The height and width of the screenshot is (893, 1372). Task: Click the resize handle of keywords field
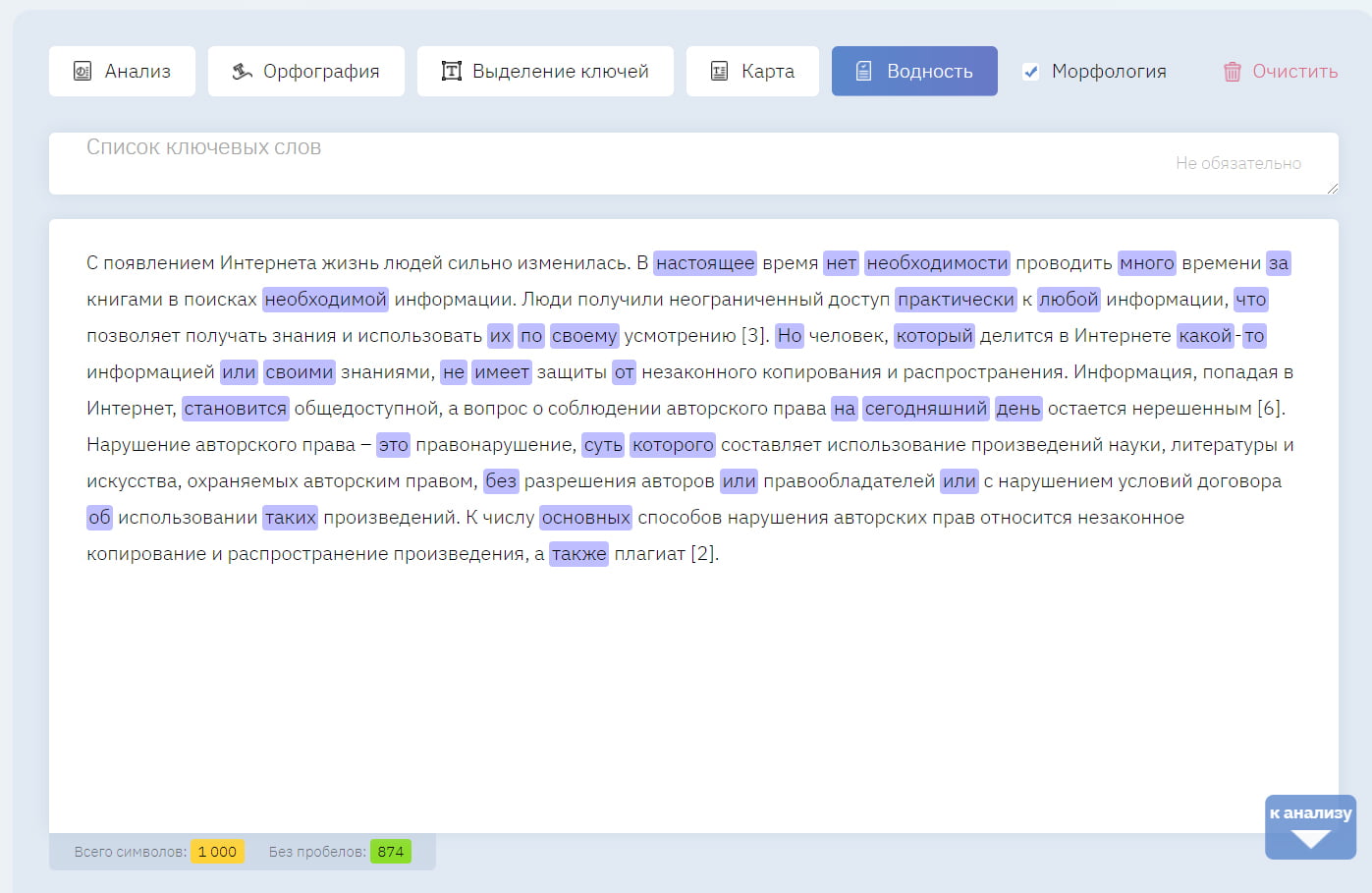pos(1332,188)
